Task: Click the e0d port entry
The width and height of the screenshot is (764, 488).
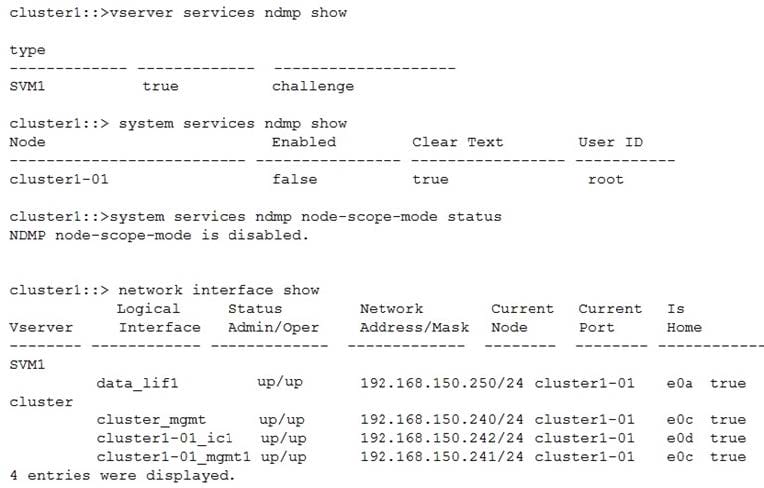Action: (x=679, y=438)
